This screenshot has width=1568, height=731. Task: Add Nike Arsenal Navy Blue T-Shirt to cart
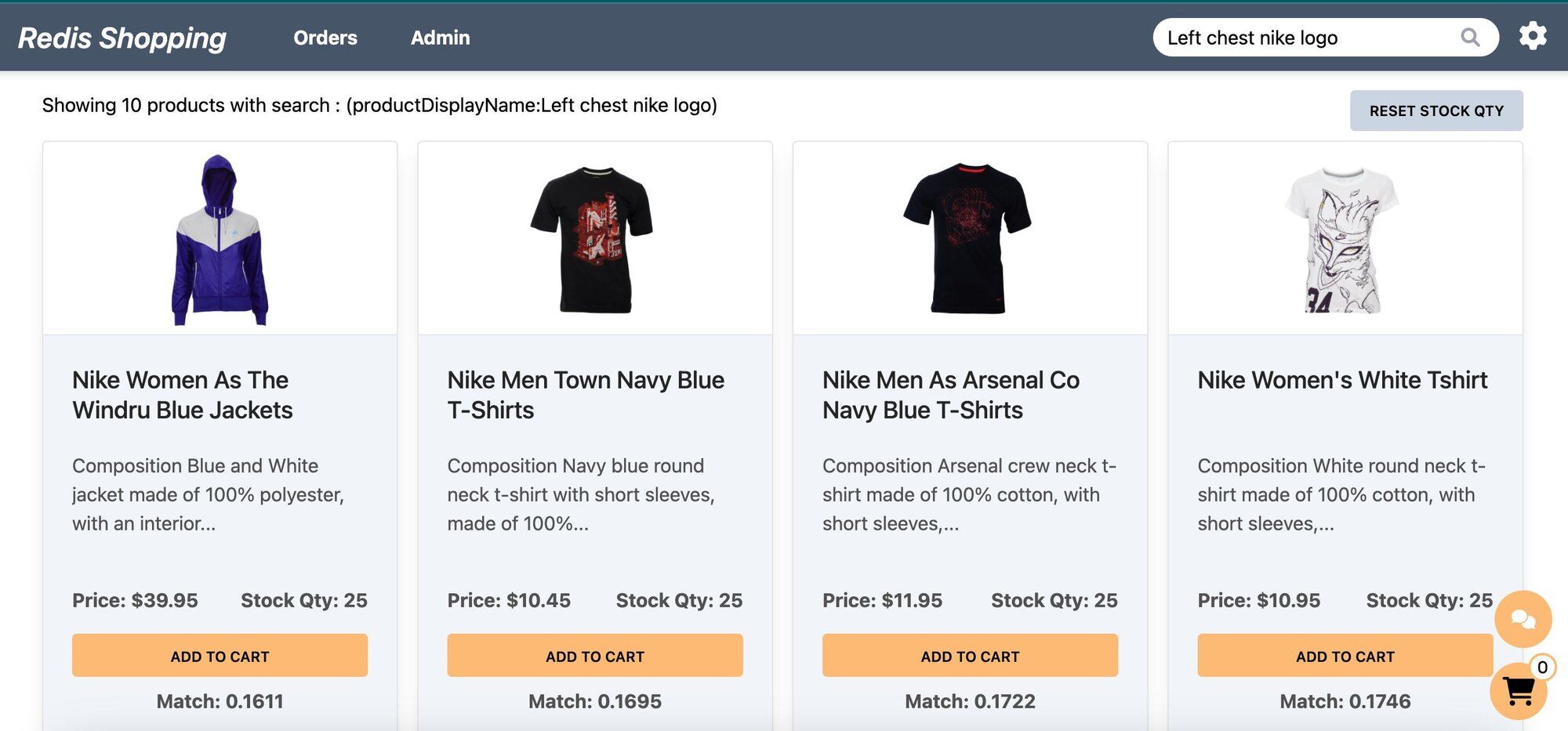[970, 656]
